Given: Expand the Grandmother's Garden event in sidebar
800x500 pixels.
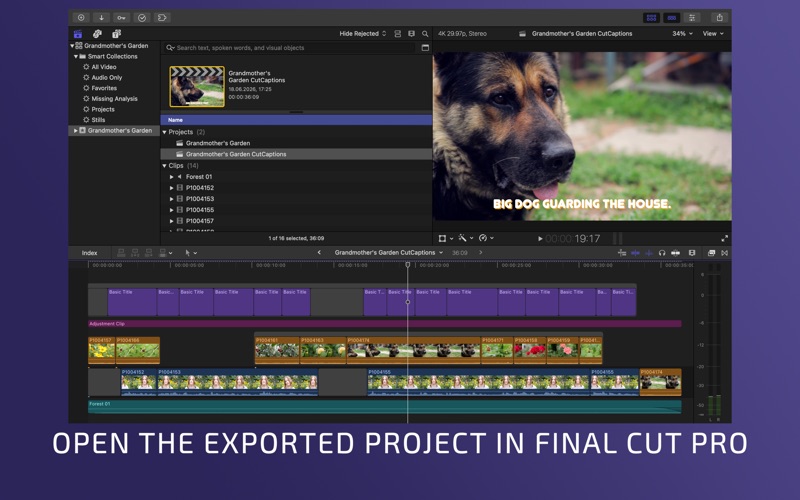Looking at the screenshot, I should click(76, 131).
